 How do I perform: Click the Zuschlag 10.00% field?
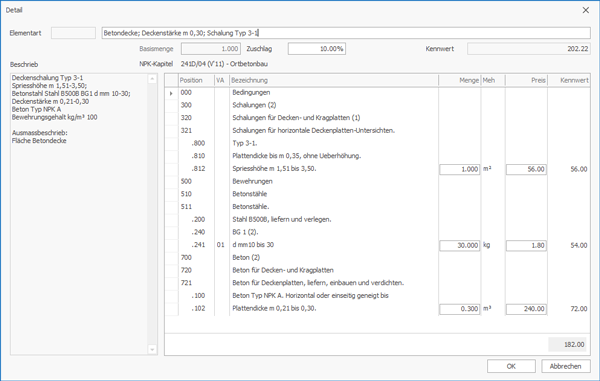[x=317, y=49]
